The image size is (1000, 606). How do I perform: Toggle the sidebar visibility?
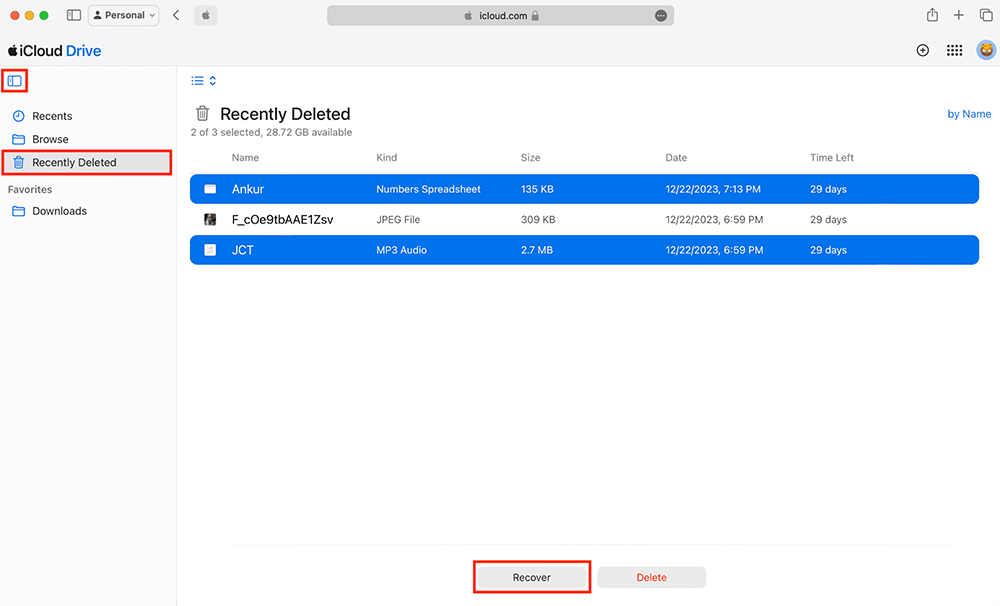pyautogui.click(x=15, y=80)
